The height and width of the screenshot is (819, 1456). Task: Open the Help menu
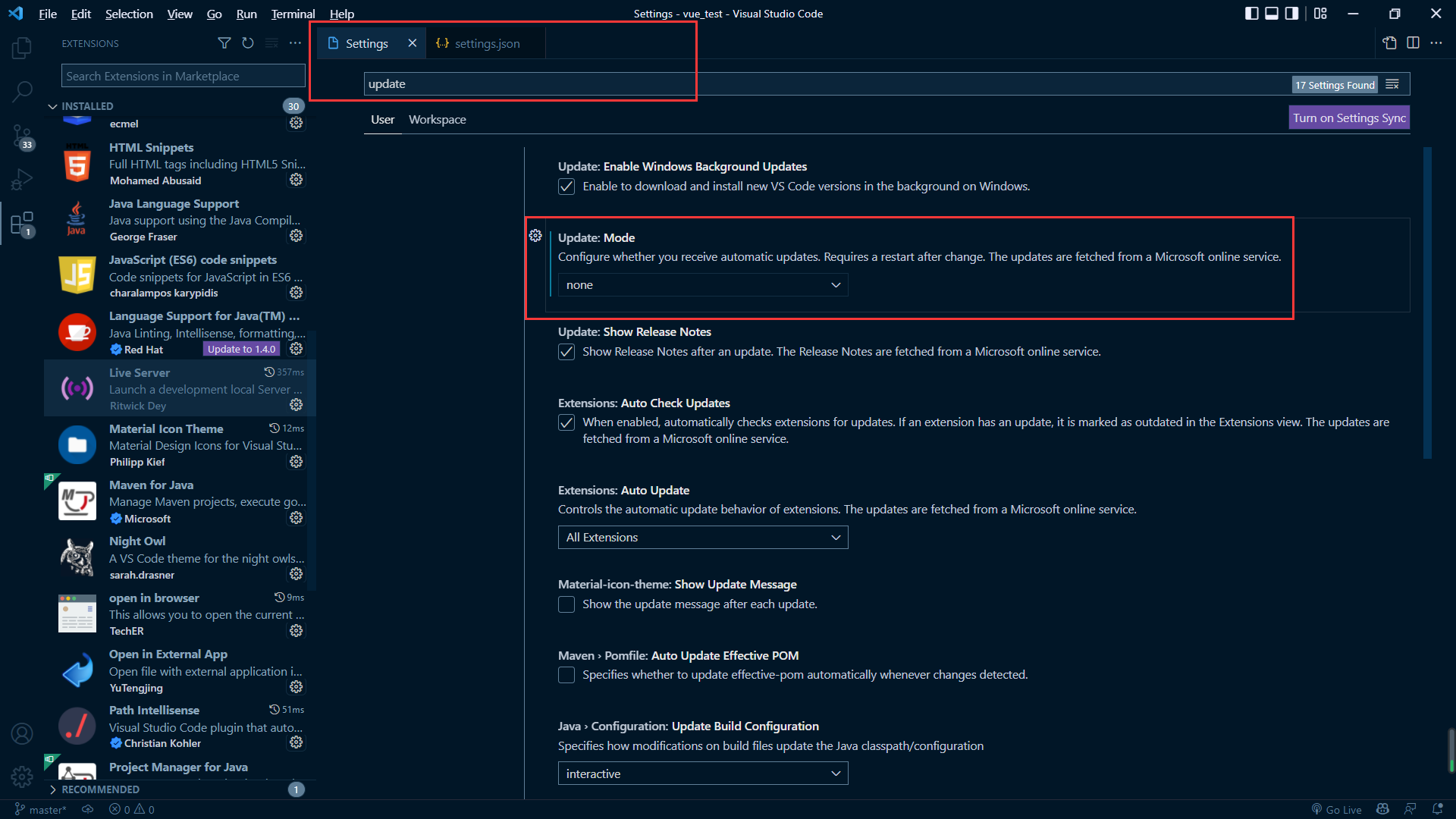342,14
